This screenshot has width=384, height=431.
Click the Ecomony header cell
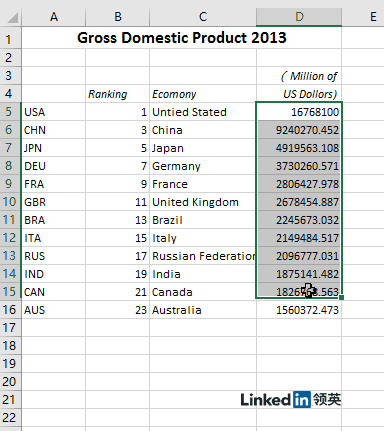203,94
